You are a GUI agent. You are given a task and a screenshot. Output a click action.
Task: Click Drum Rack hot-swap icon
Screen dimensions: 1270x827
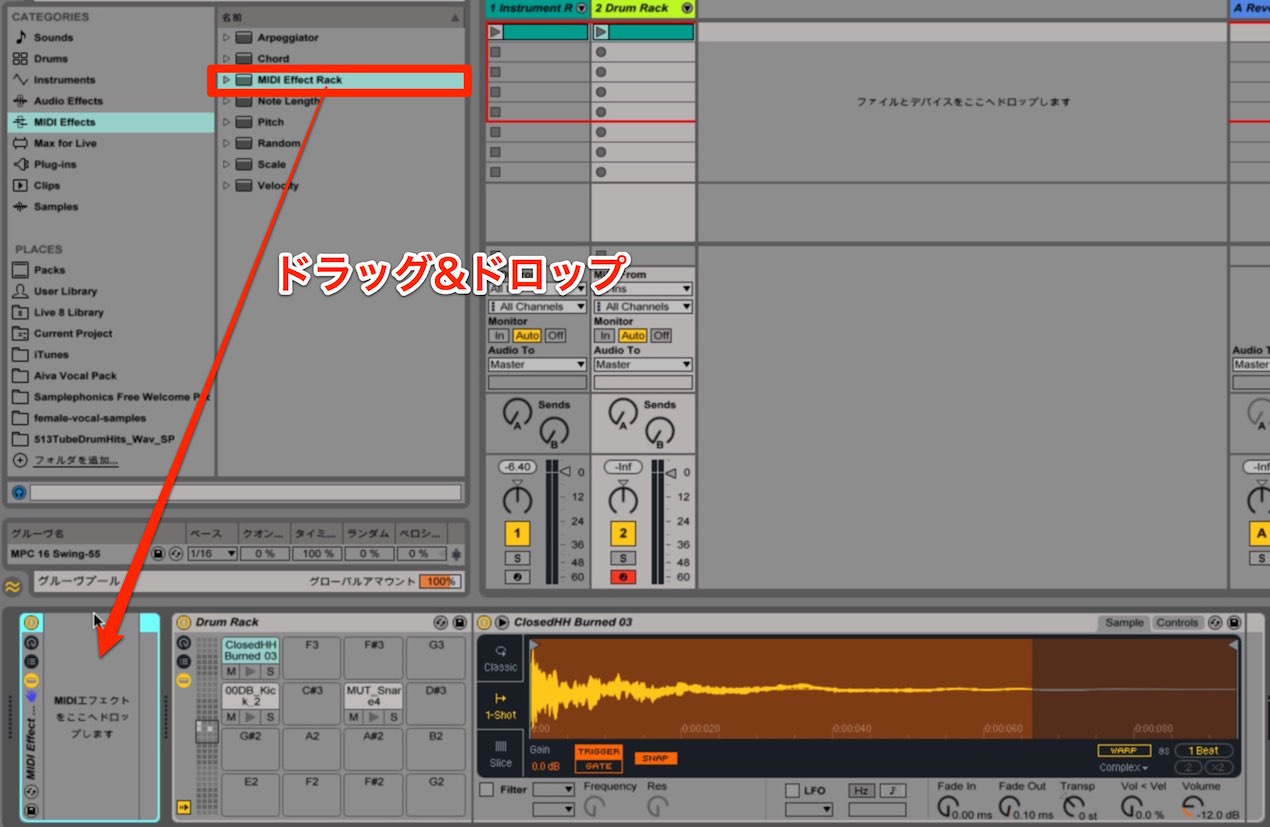pos(439,622)
